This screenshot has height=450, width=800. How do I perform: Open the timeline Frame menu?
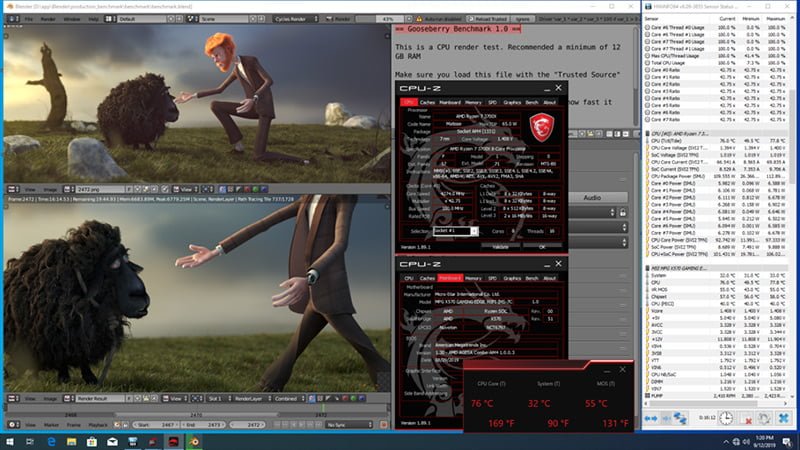pyautogui.click(x=73, y=424)
